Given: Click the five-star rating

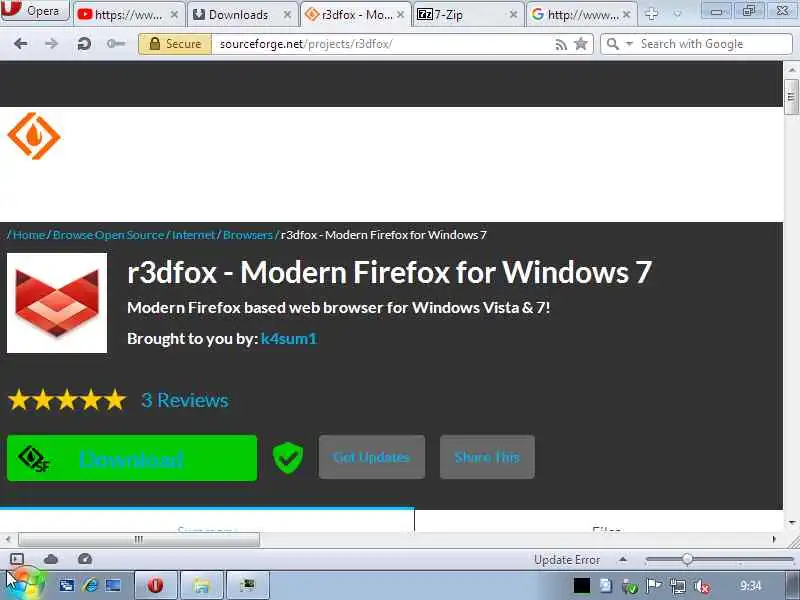Looking at the screenshot, I should (67, 400).
